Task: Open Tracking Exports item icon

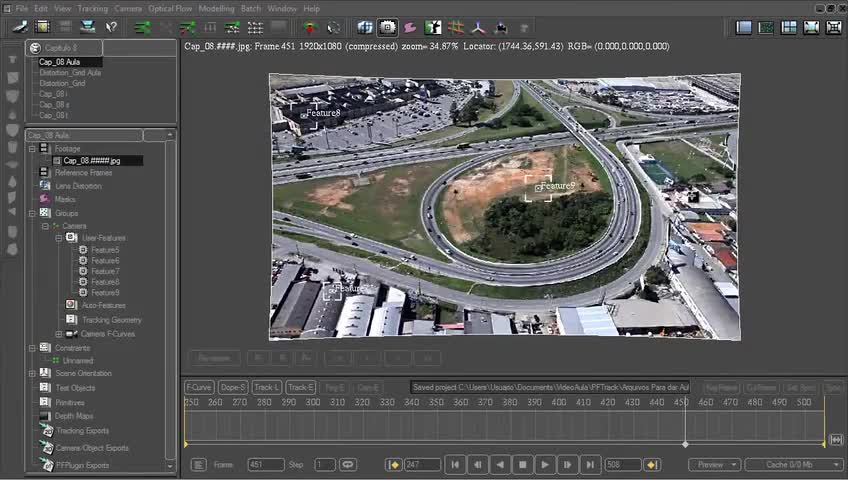Action: [x=46, y=431]
